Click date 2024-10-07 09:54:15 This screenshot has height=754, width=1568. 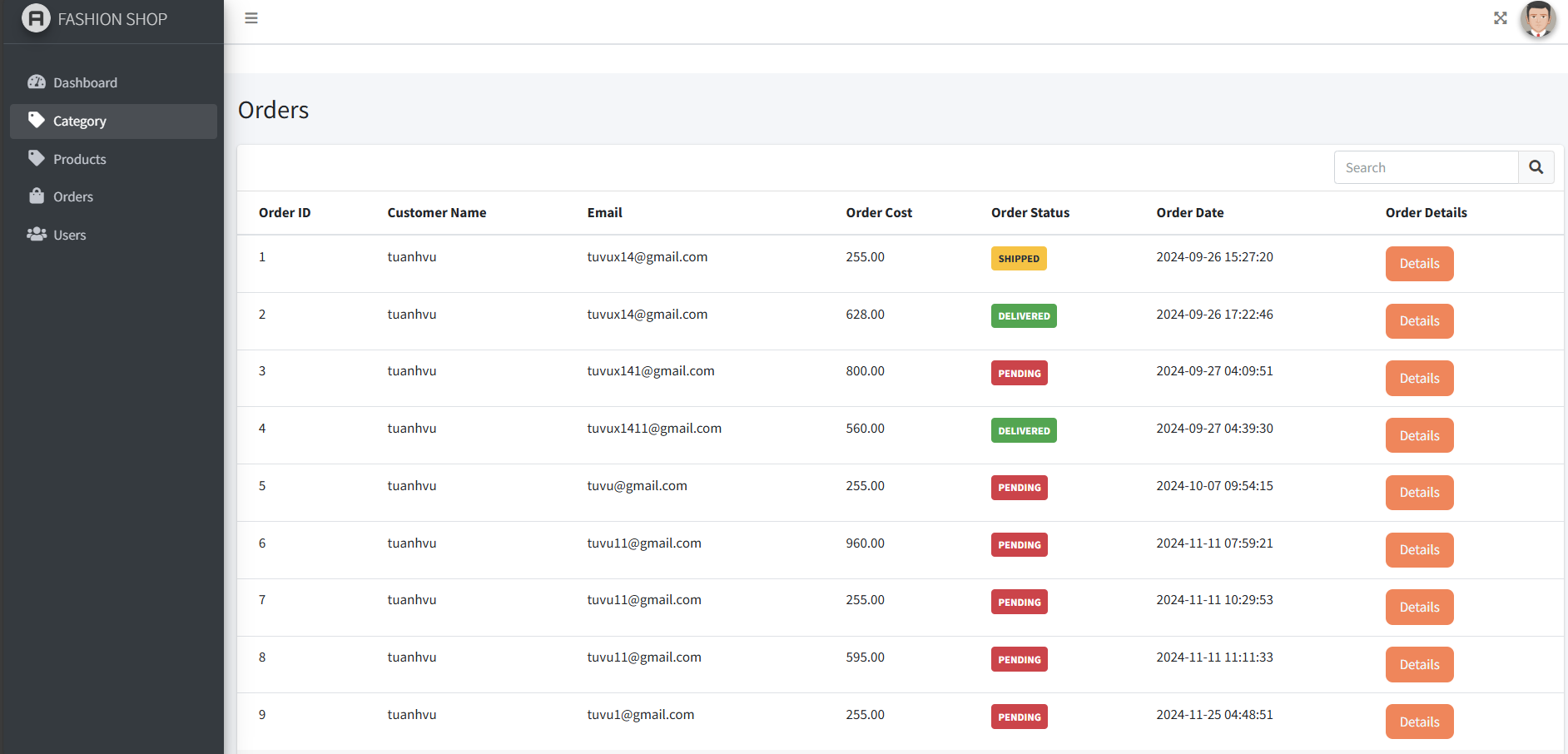click(x=1215, y=486)
